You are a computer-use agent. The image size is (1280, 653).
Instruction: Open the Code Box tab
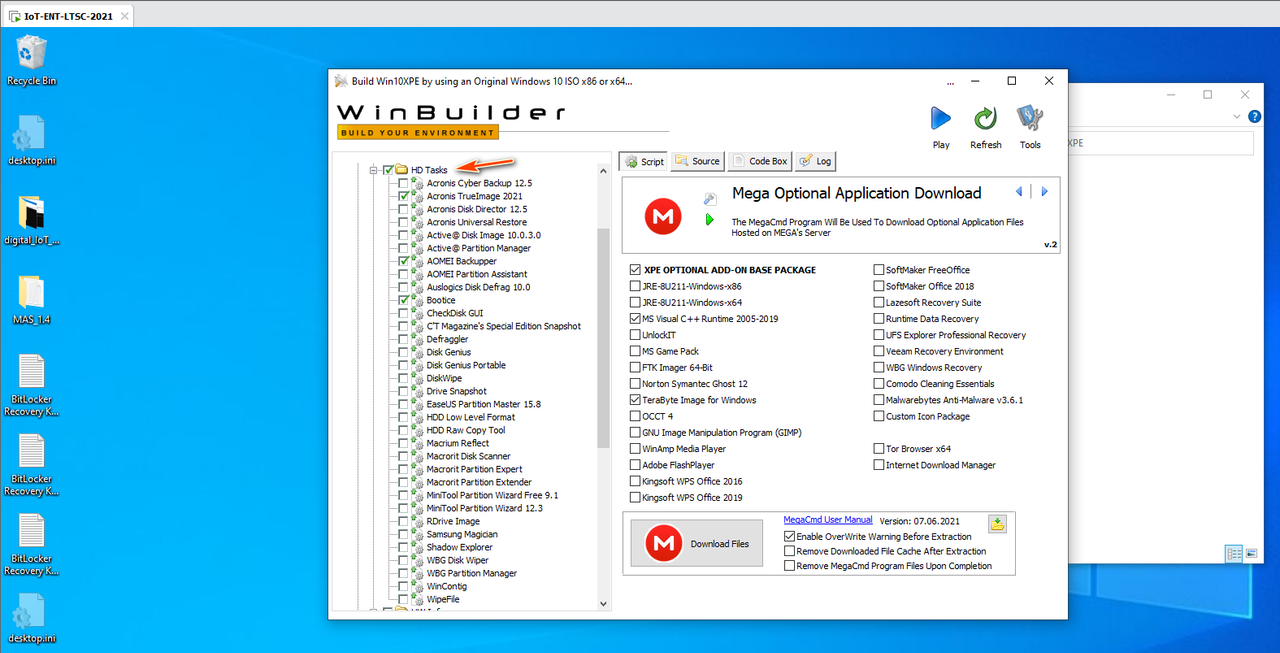(760, 161)
